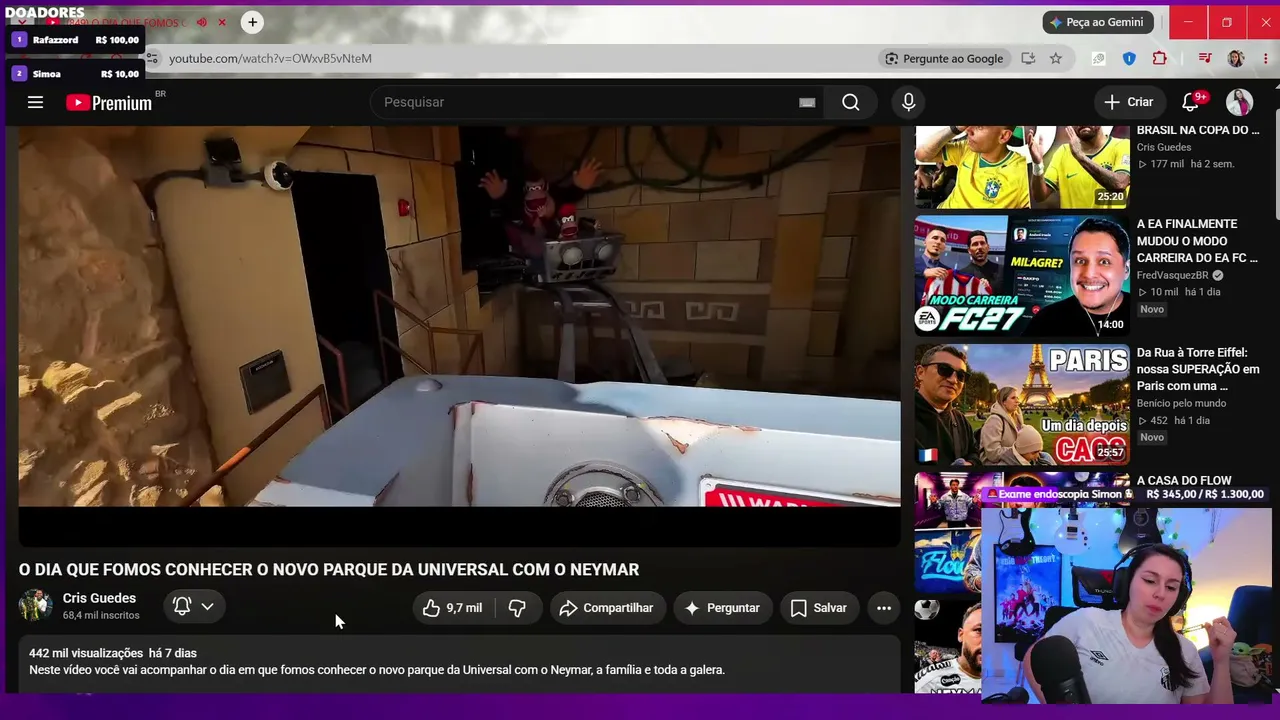Image resolution: width=1280 pixels, height=720 pixels.
Task: Click the feather extension icon in toolbar
Action: pos(1098,58)
